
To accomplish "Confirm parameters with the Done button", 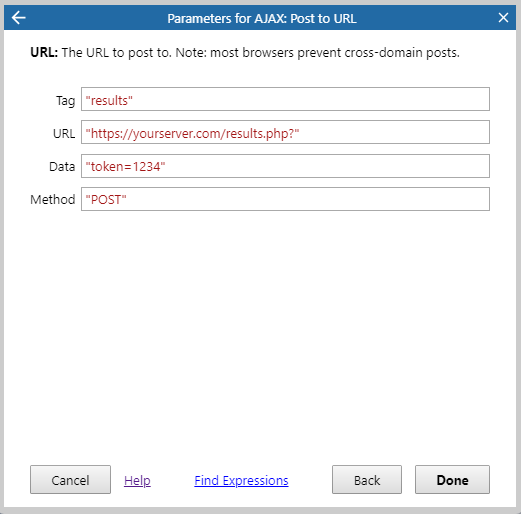I will [452, 480].
